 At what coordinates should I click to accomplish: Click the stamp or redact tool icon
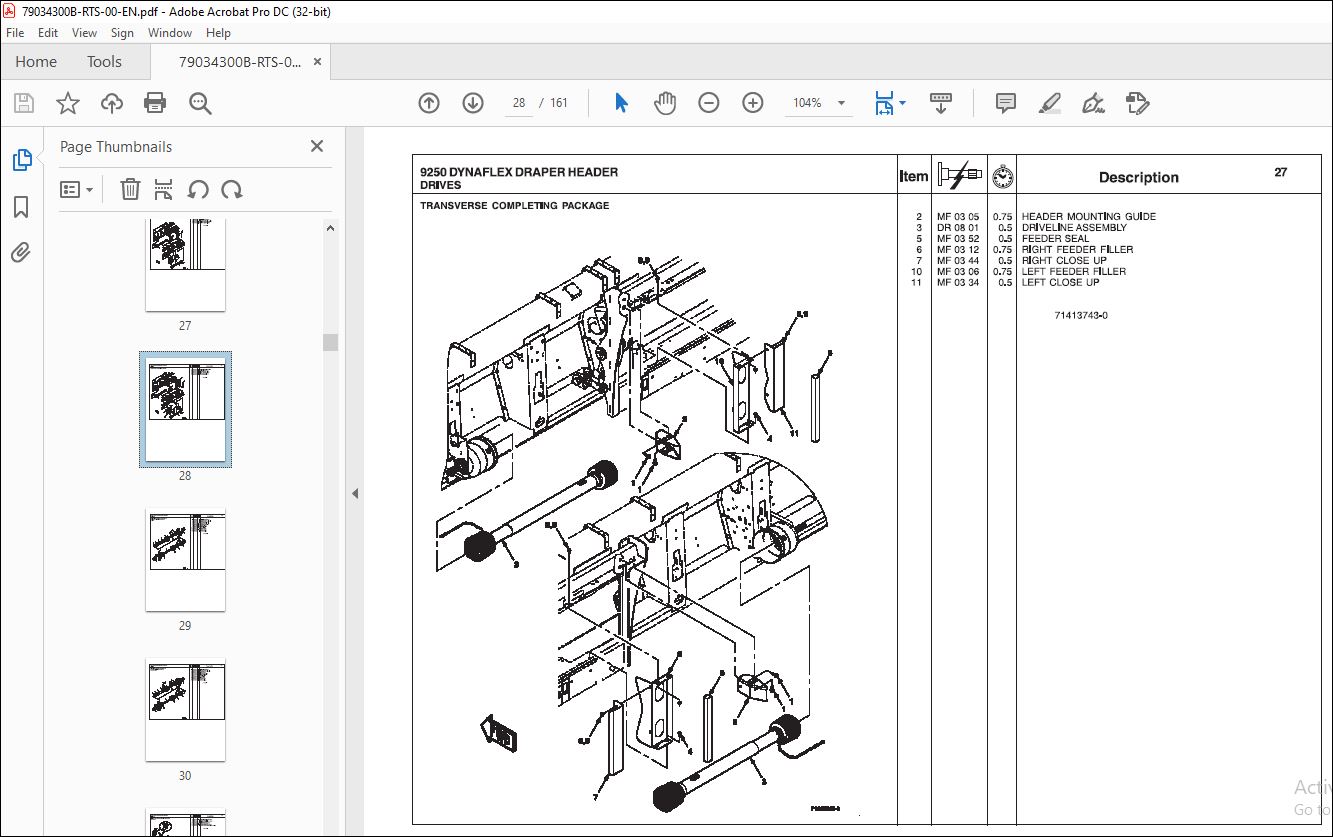click(x=1137, y=103)
